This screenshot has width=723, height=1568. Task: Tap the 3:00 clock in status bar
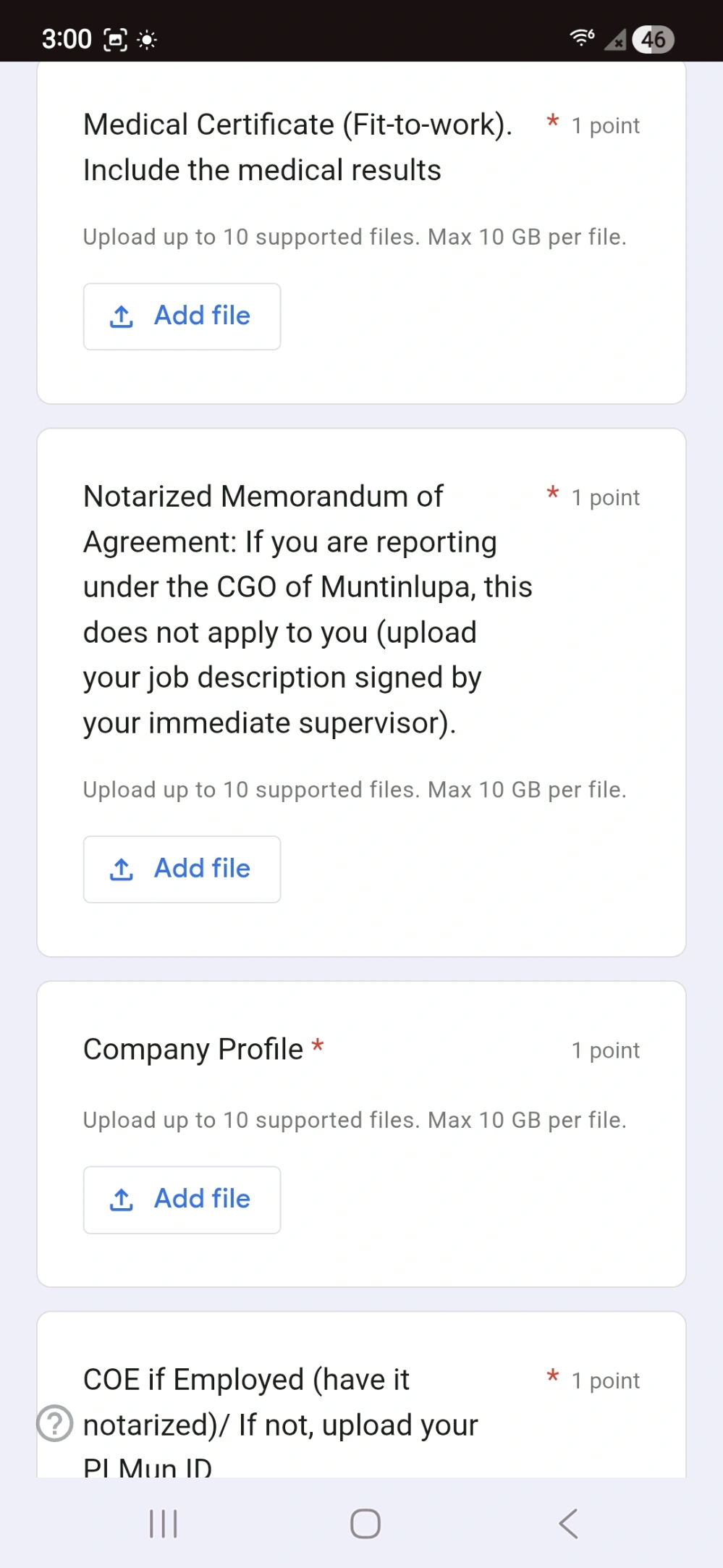point(67,39)
